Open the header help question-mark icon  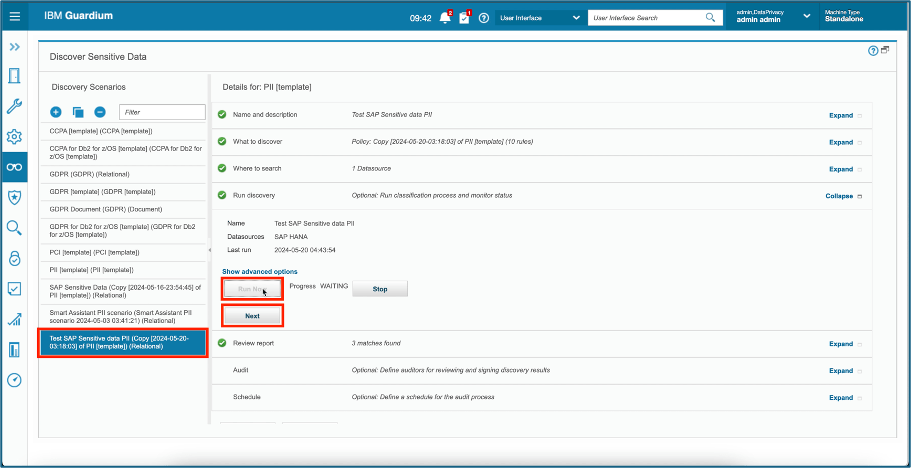coord(483,18)
